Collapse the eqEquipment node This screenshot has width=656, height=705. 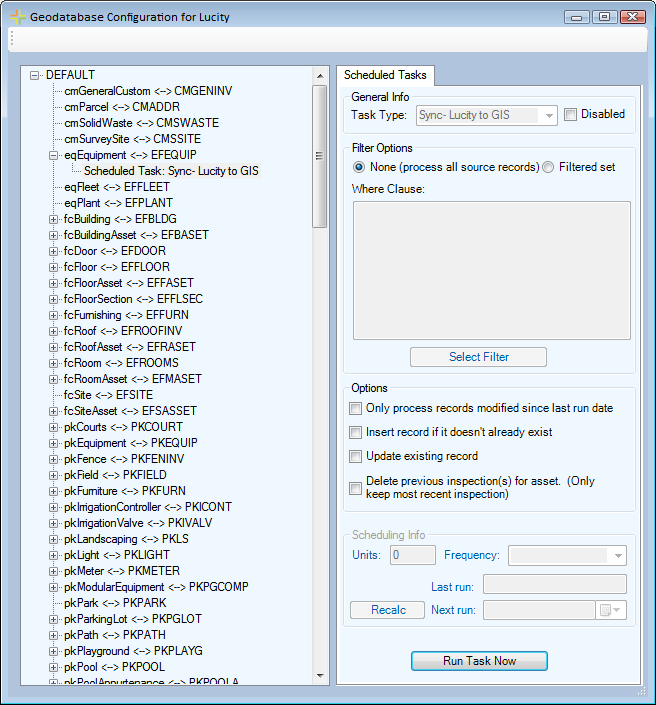pyautogui.click(x=54, y=155)
